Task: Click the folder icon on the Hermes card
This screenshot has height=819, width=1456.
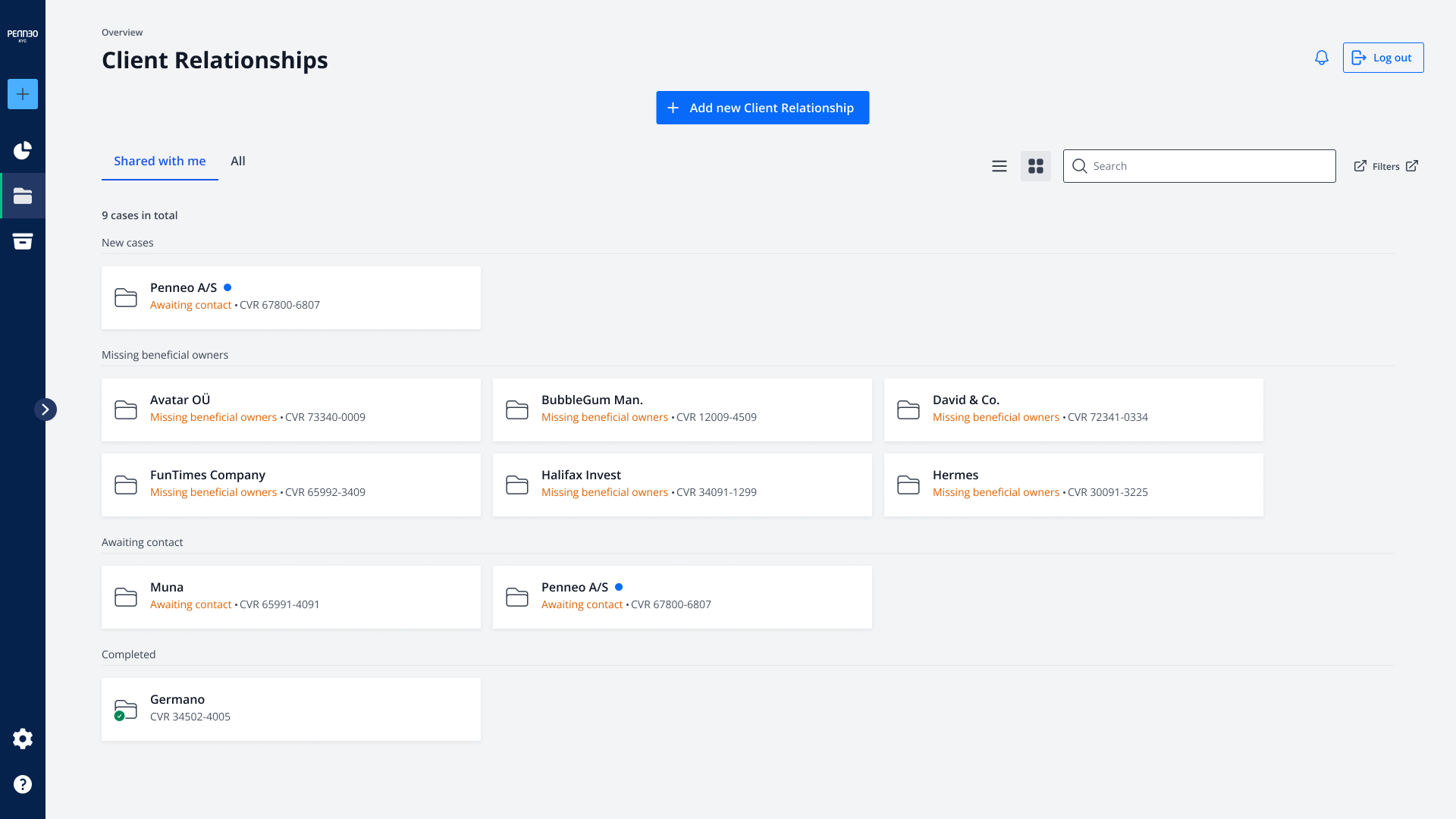Action: pos(908,485)
